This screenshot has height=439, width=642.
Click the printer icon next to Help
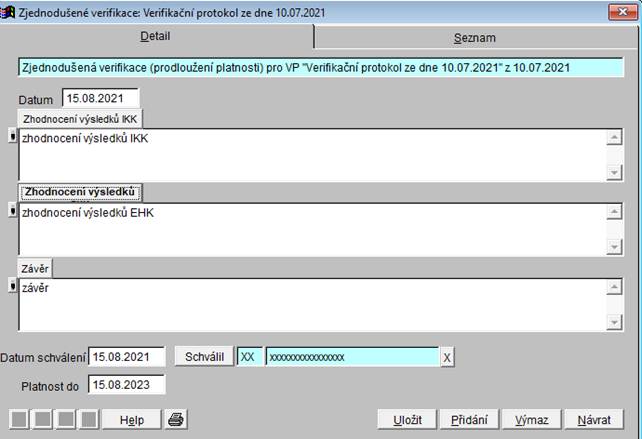(176, 419)
